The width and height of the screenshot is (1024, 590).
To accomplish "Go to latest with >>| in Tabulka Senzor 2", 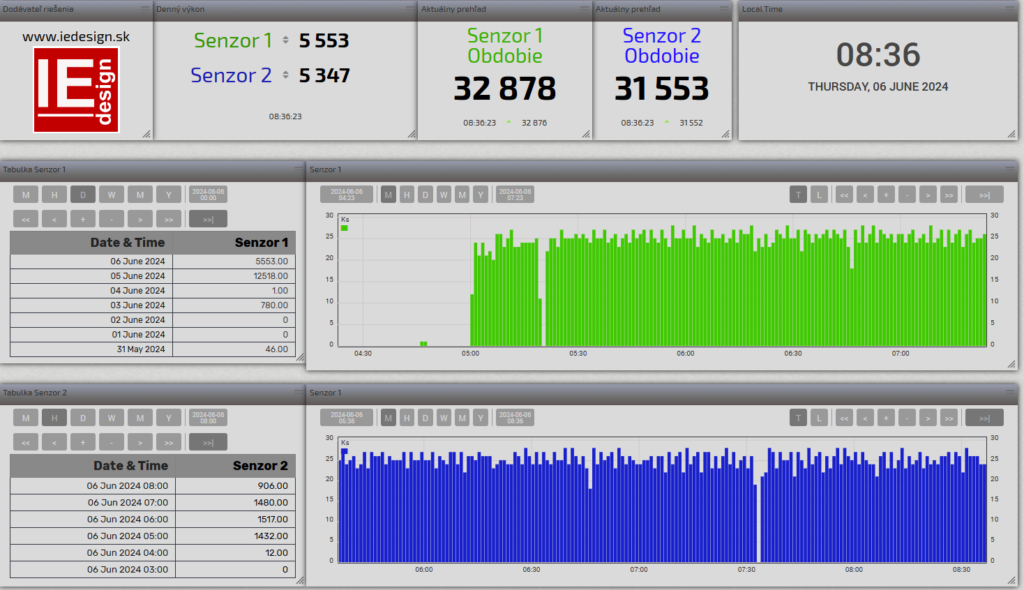I will click(208, 442).
